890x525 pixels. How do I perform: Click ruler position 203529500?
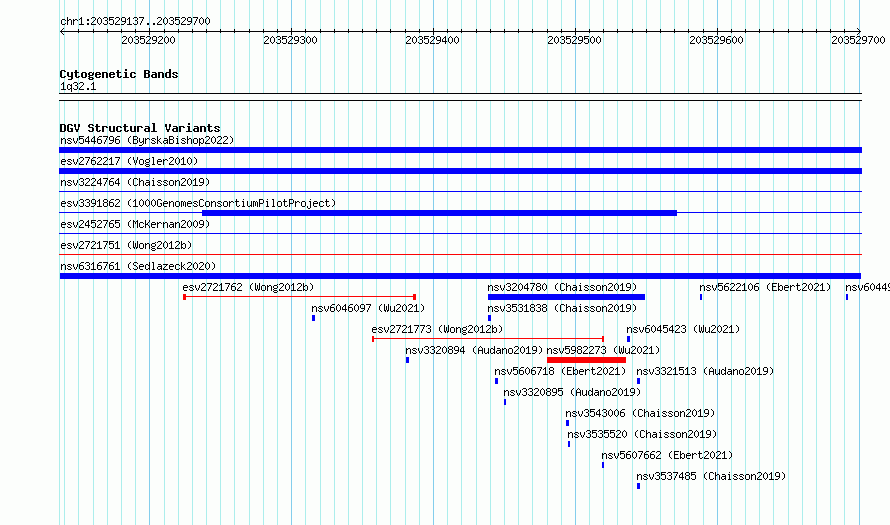tap(574, 40)
